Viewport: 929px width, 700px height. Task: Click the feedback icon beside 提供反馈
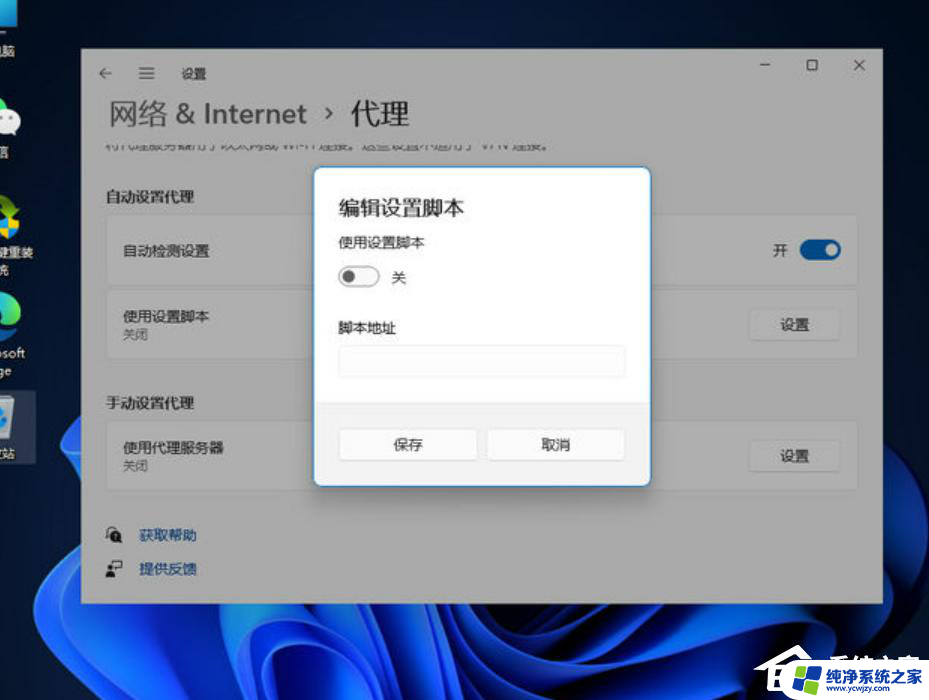click(115, 568)
